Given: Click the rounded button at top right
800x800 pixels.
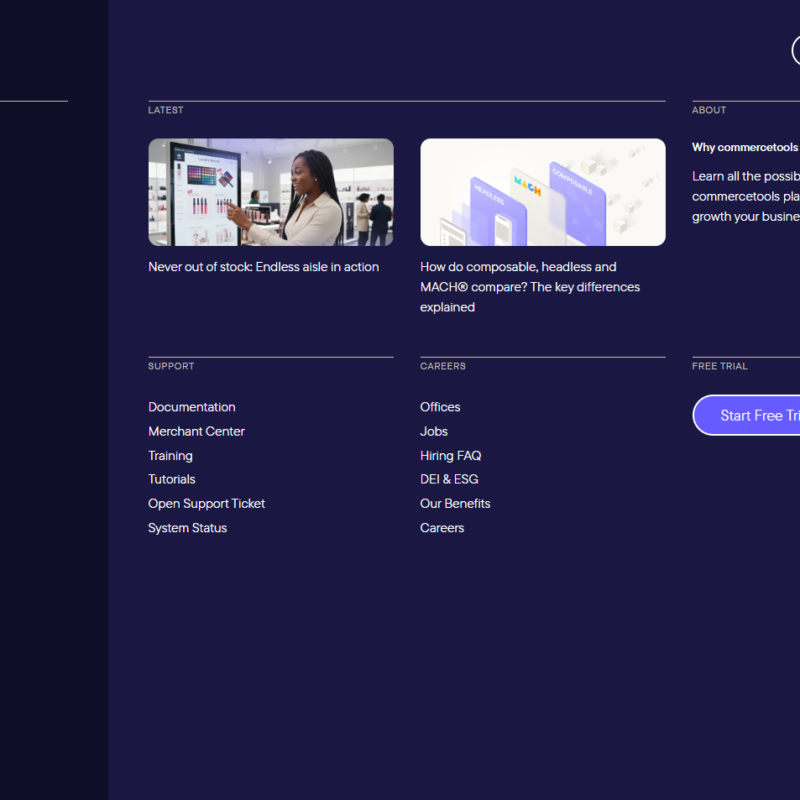Looking at the screenshot, I should tap(795, 50).
